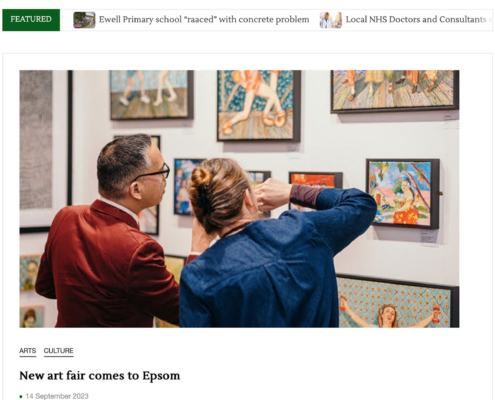This screenshot has height=400, width=495.
Task: Click the 14 September 2023 date
Action: tap(57, 396)
